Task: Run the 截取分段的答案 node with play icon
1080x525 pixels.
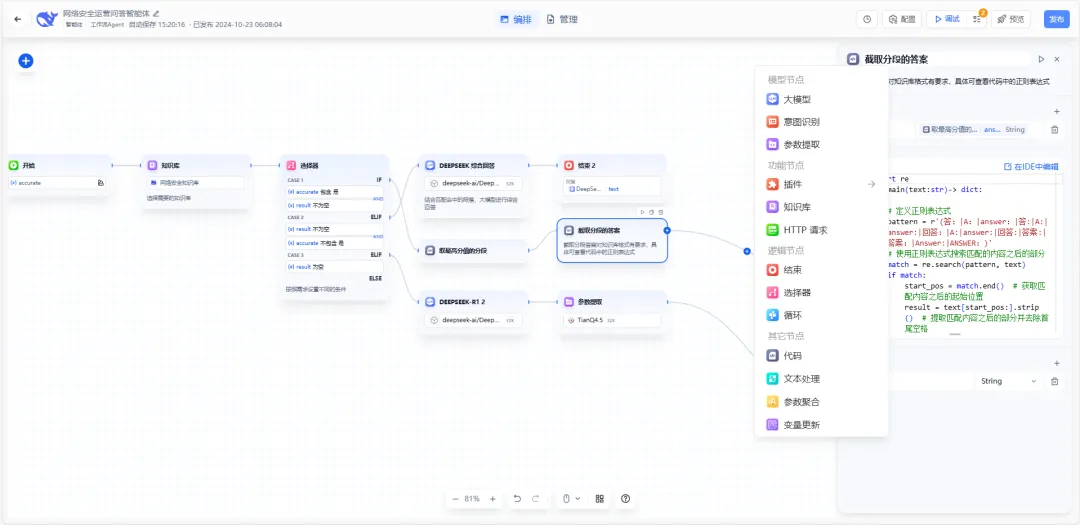Action: coord(1041,60)
